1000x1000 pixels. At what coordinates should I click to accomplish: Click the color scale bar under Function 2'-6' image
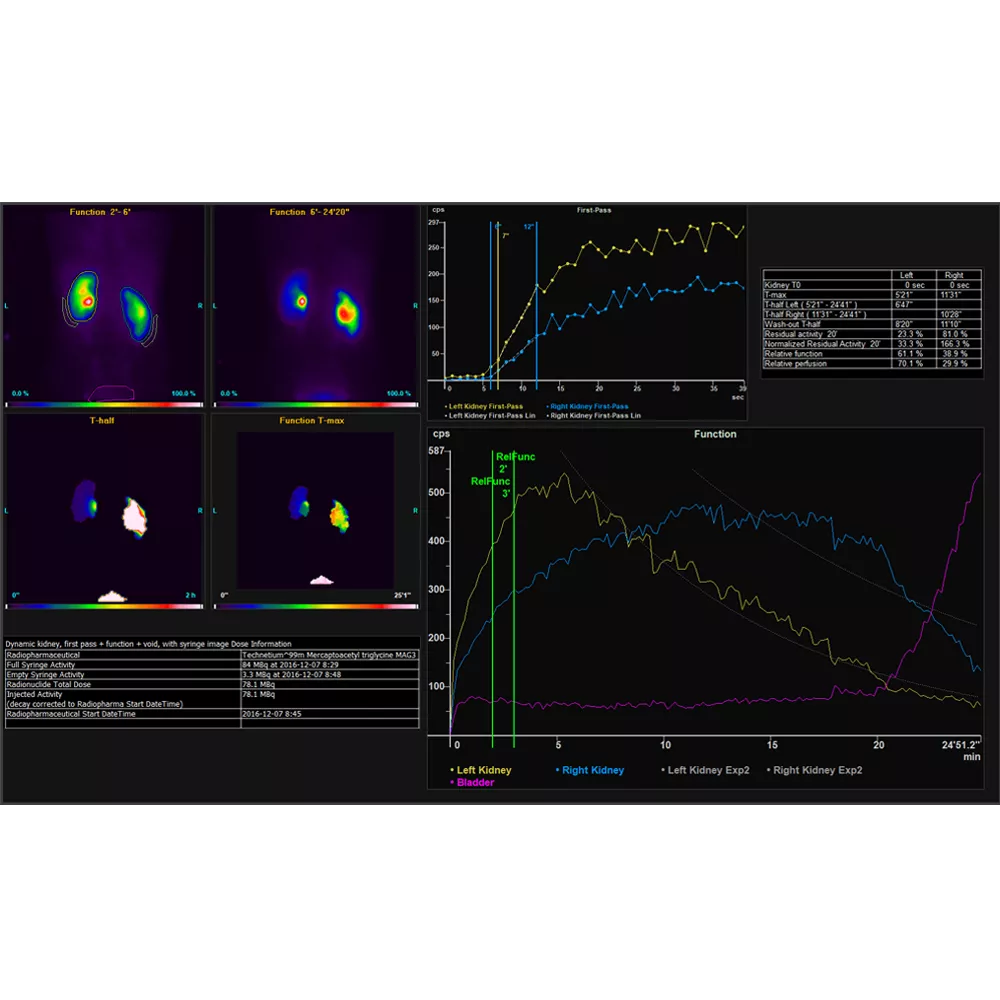point(104,404)
